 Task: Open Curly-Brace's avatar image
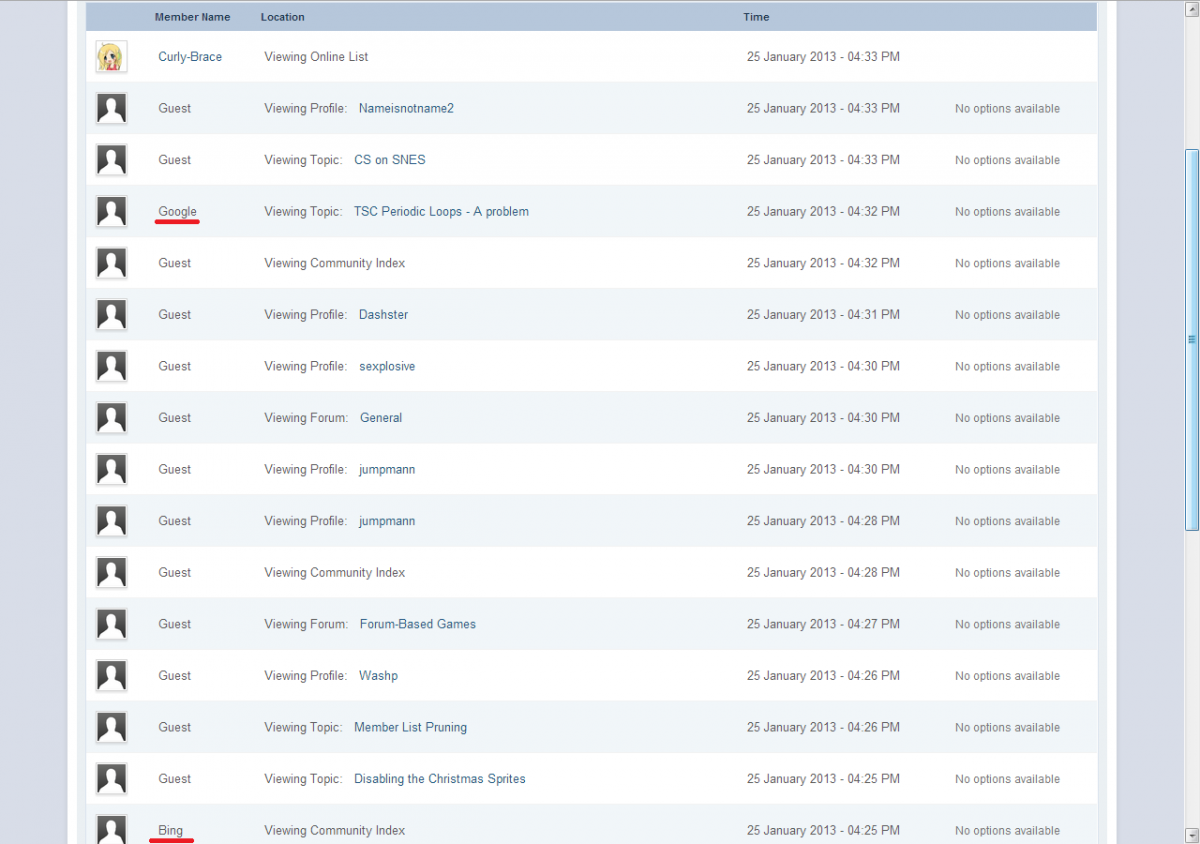(x=111, y=57)
